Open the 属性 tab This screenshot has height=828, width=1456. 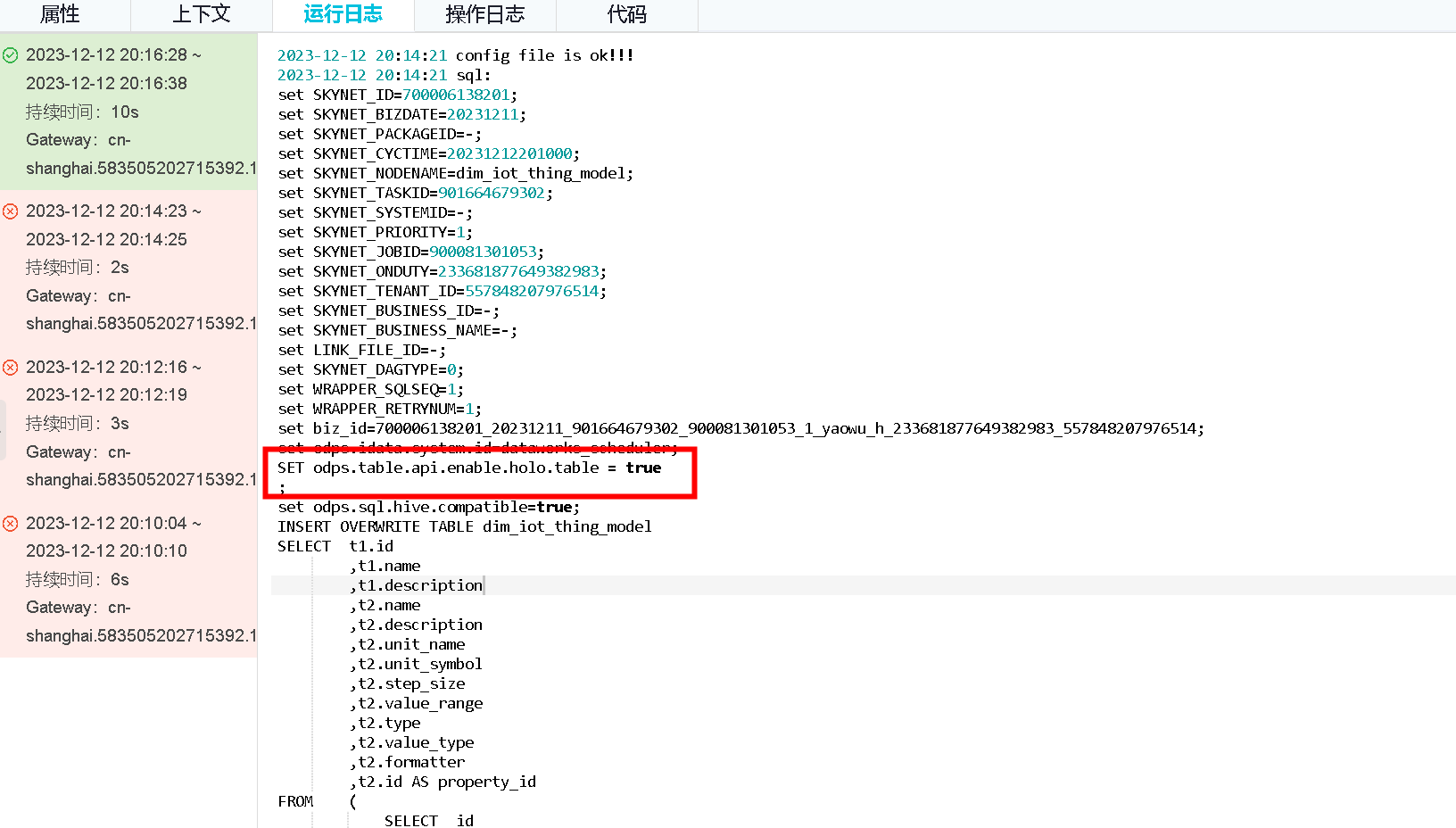pos(60,14)
